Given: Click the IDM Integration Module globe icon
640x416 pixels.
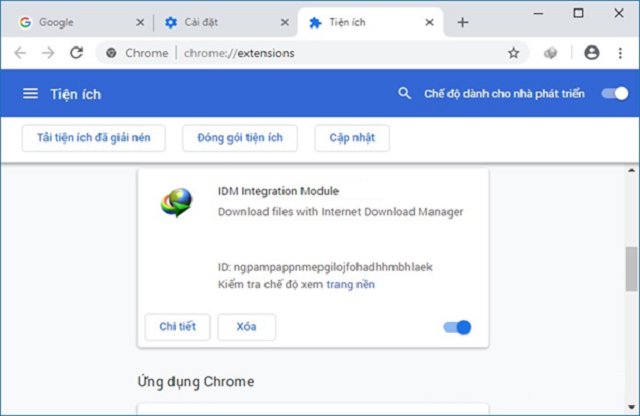Looking at the screenshot, I should click(x=176, y=202).
